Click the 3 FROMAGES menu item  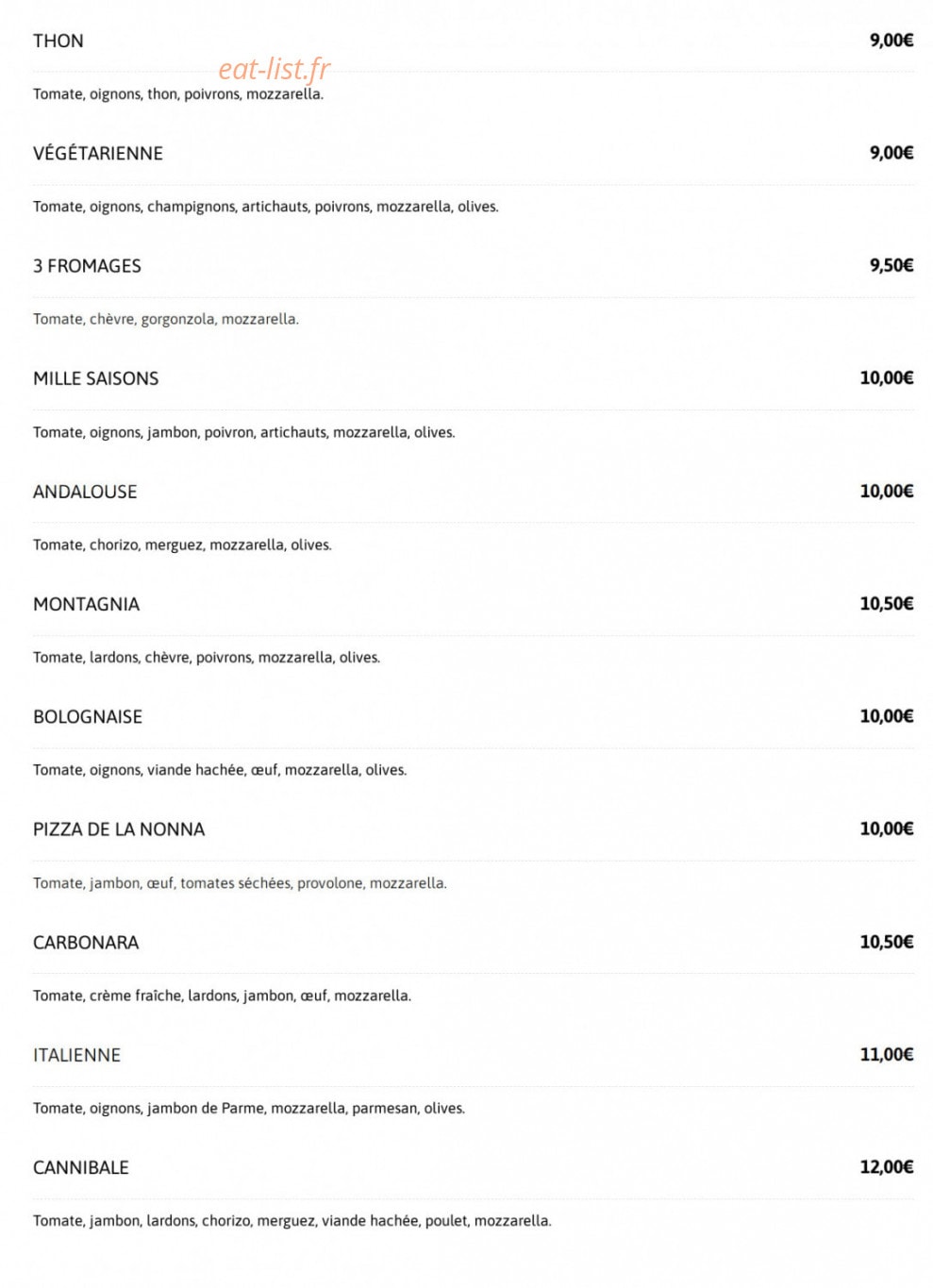pos(87,266)
